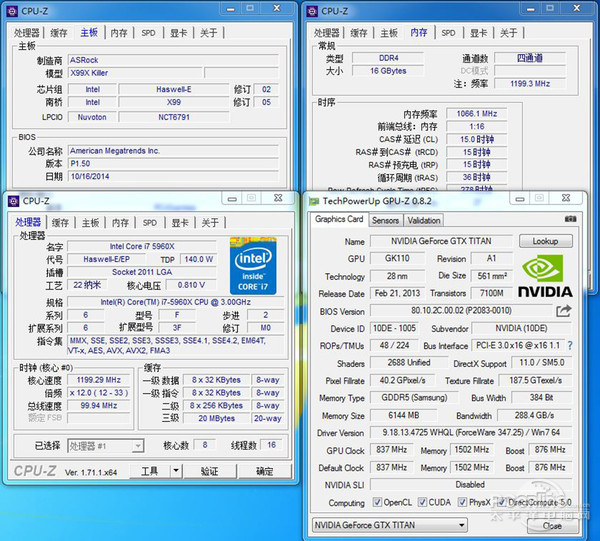Click the Socket 2011 LGA value
This screenshot has width=600, height=541.
tap(142, 272)
